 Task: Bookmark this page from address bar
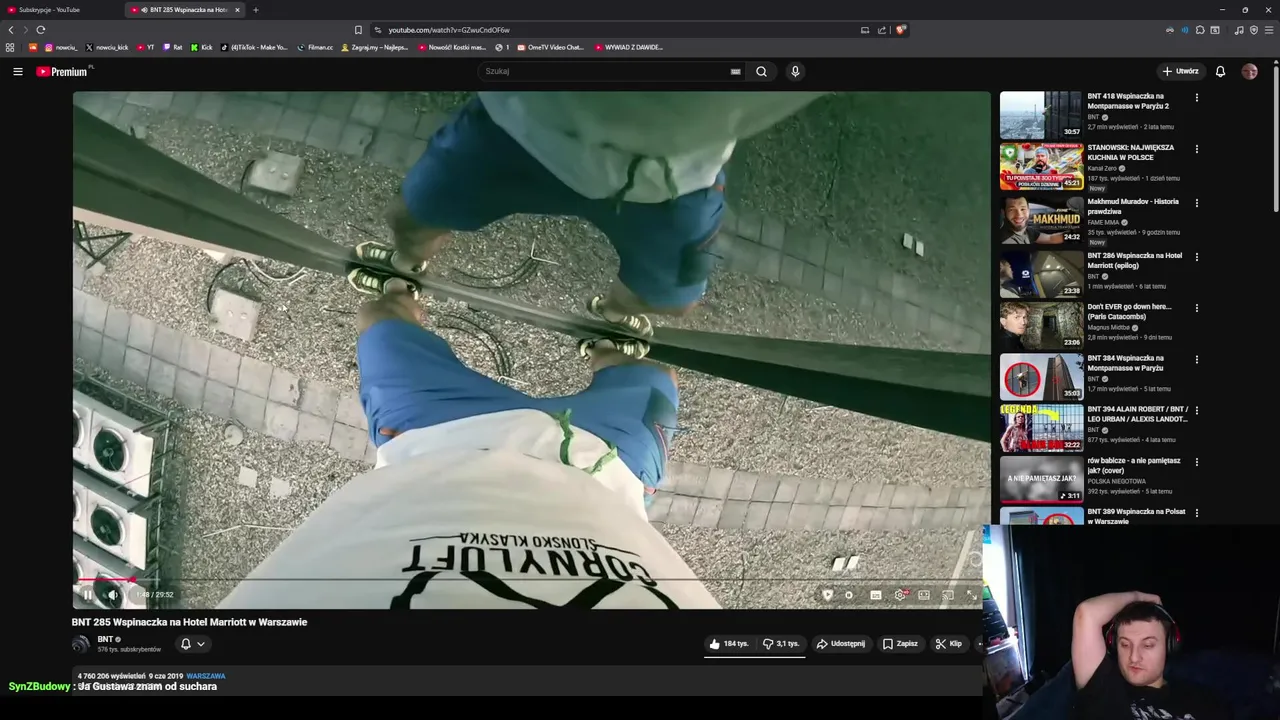click(x=358, y=30)
